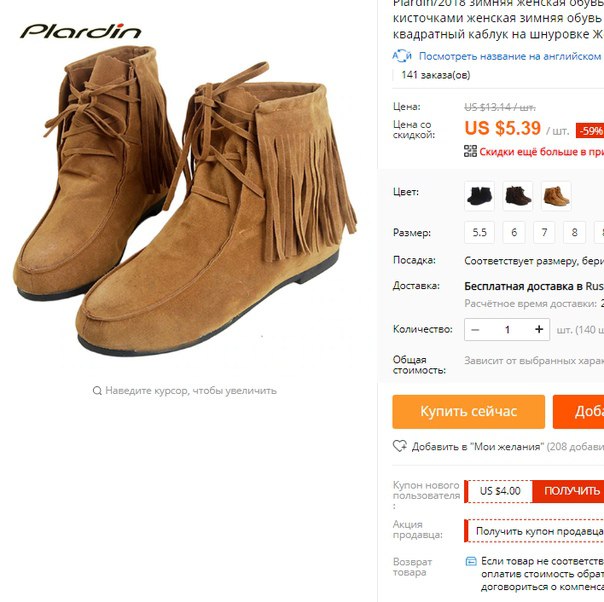This screenshot has width=604, height=602.
Task: Click the main tan fringe boots product image
Action: coord(184,201)
